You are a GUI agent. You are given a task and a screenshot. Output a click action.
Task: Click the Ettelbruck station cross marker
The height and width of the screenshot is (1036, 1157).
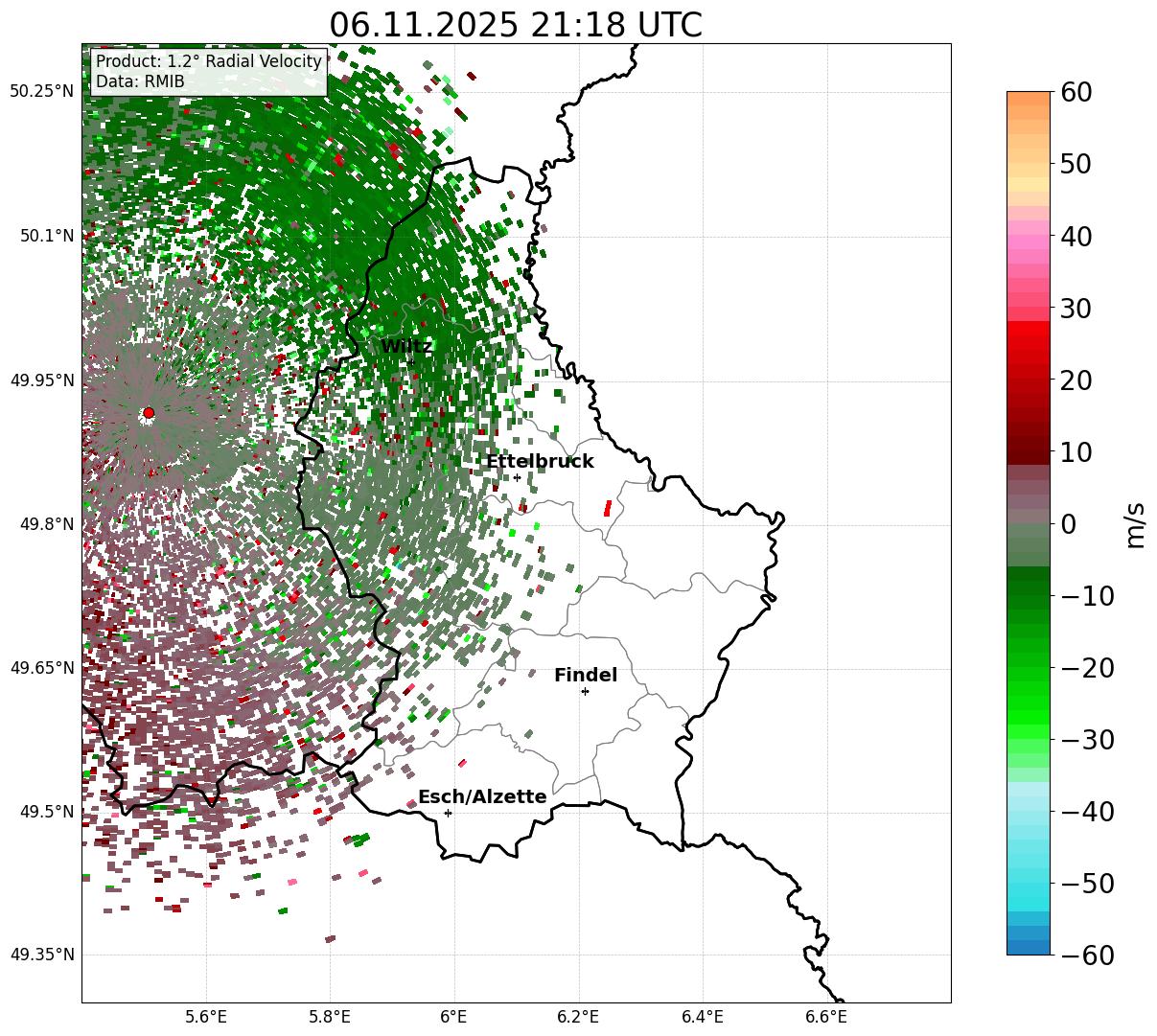coord(517,477)
